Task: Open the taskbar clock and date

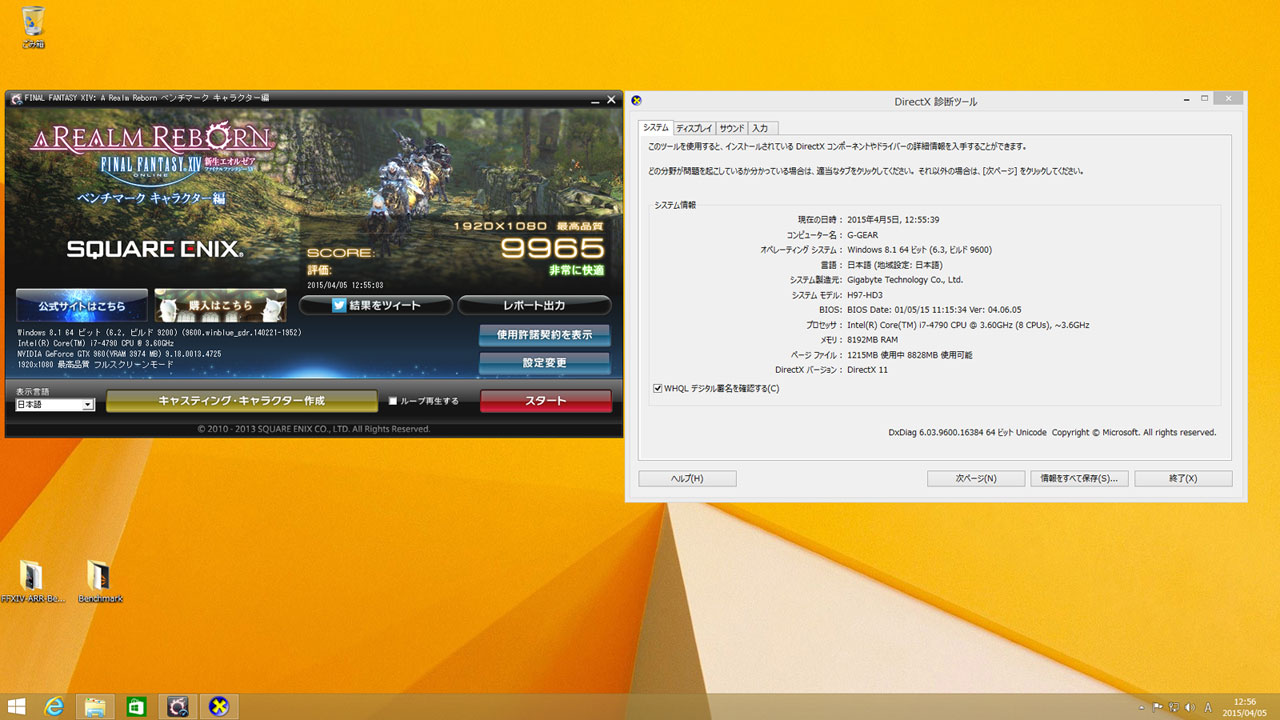Action: tap(1245, 707)
